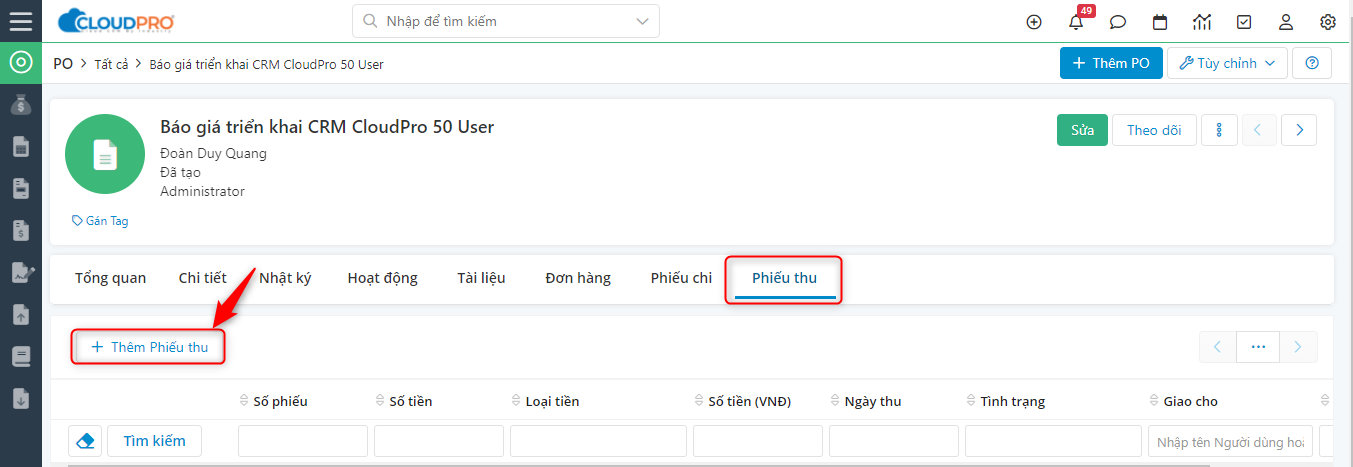1353x467 pixels.
Task: Click the eraser clear filter icon
Action: [x=85, y=441]
